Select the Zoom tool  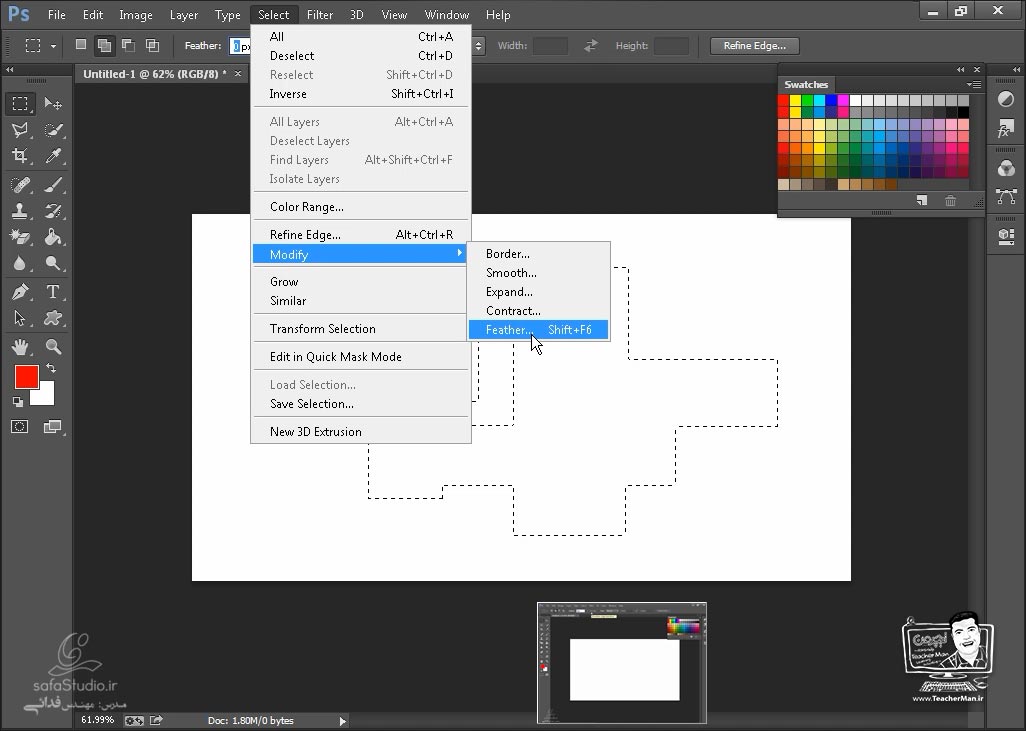53,346
